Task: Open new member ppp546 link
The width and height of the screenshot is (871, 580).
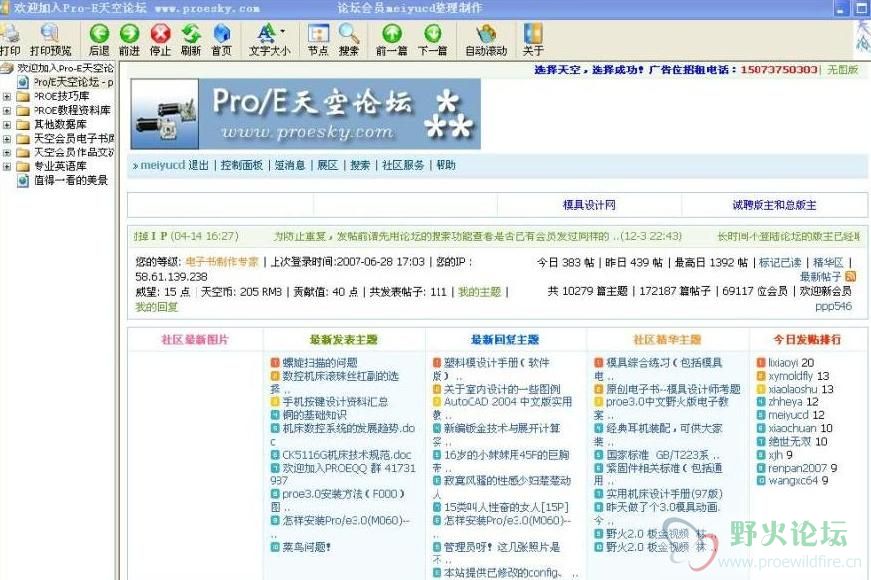Action: tap(833, 306)
